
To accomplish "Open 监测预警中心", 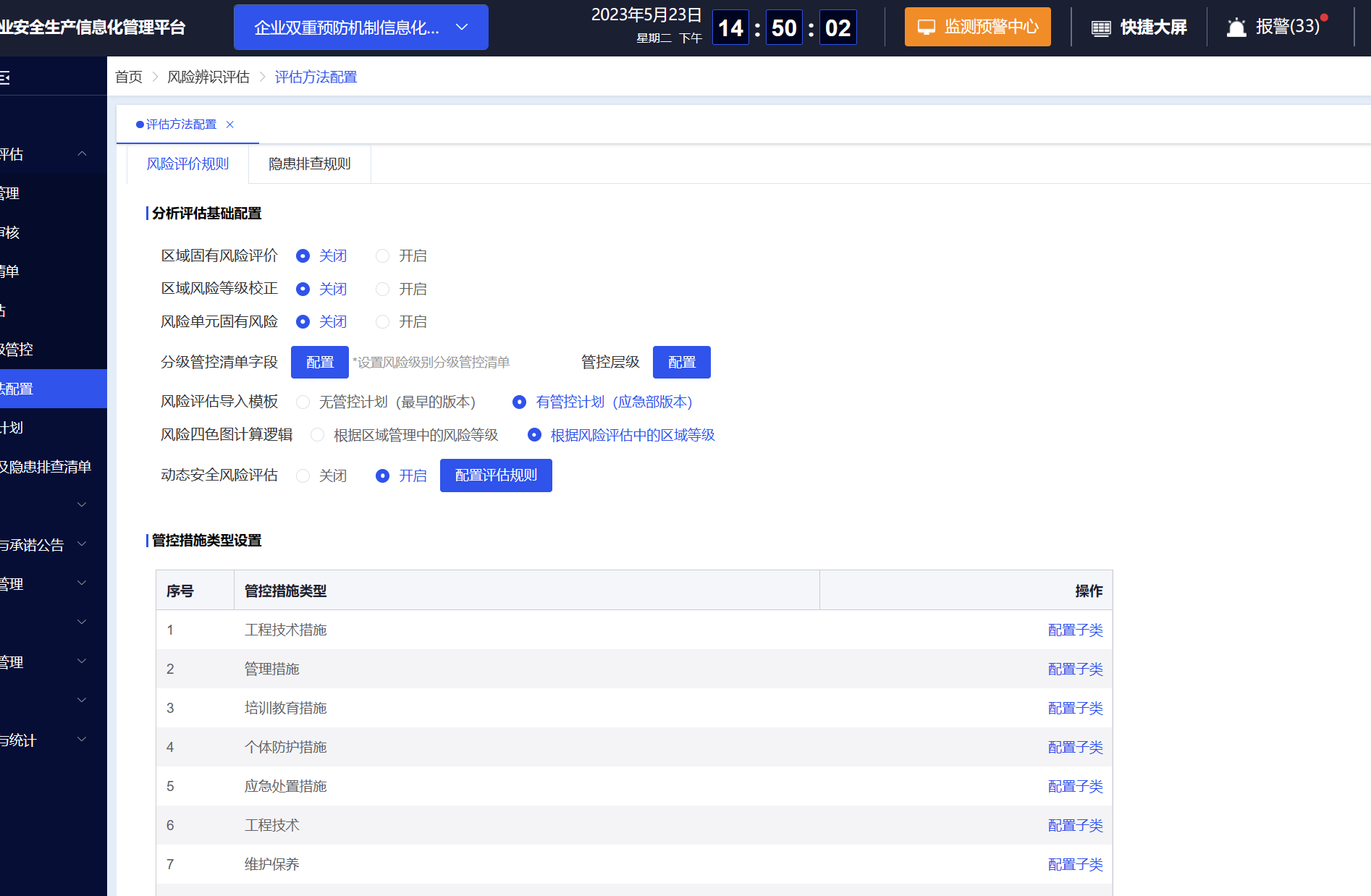I will click(978, 28).
